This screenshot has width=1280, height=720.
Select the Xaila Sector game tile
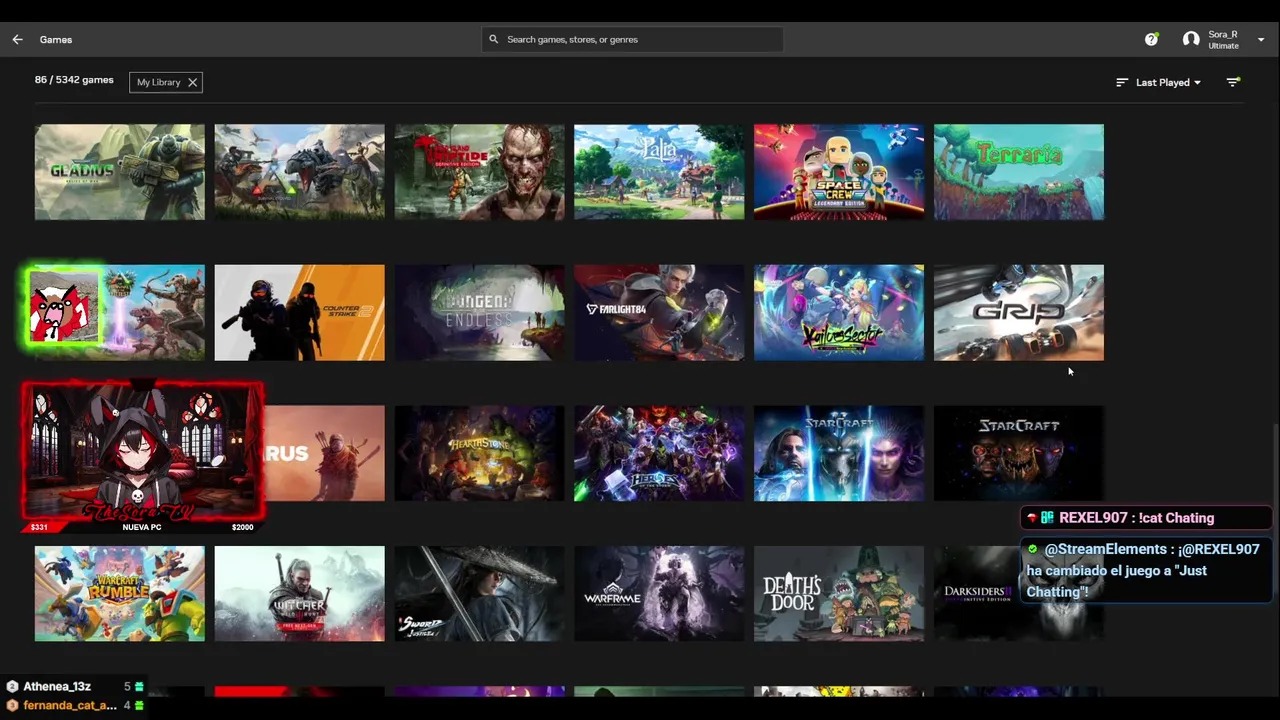pyautogui.click(x=839, y=312)
